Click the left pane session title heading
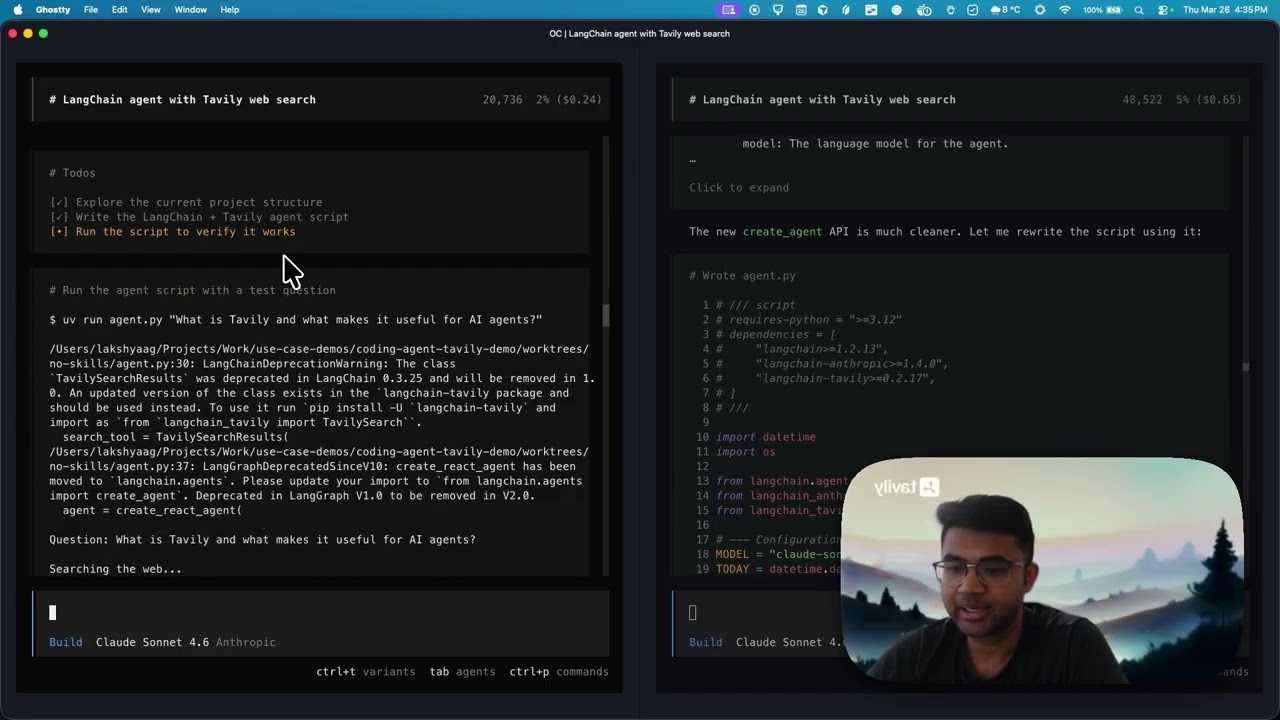The width and height of the screenshot is (1280, 720). [182, 99]
